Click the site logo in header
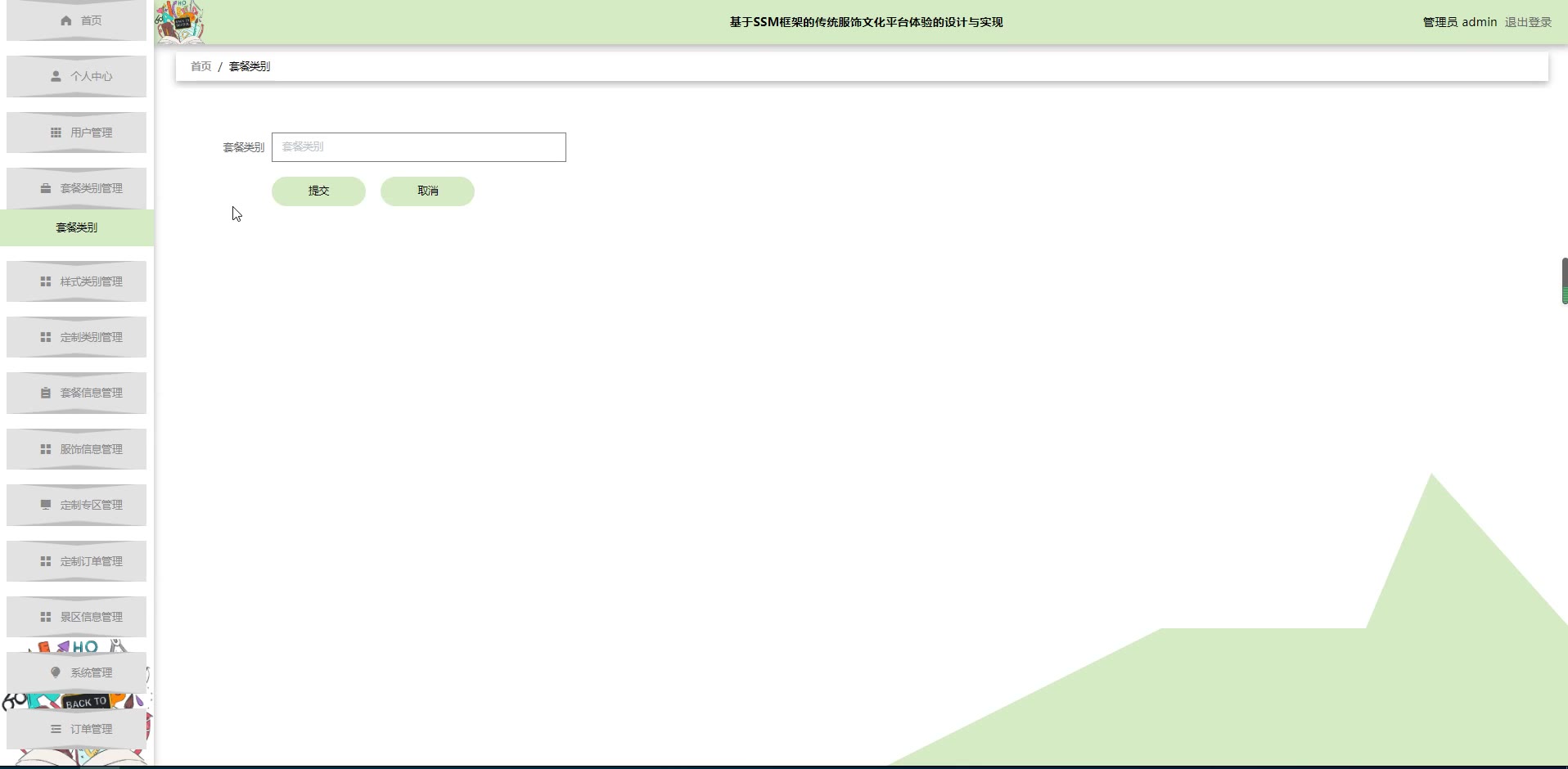This screenshot has width=1568, height=769. [179, 21]
